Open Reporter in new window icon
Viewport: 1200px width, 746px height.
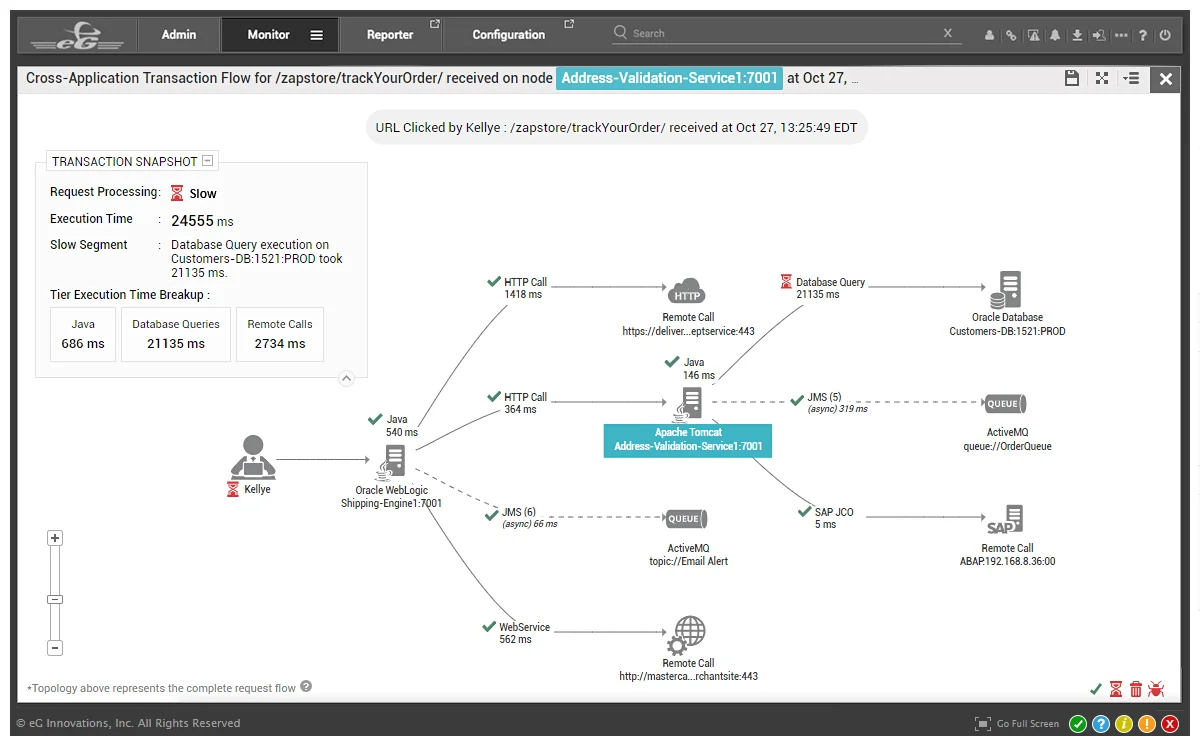tap(434, 23)
